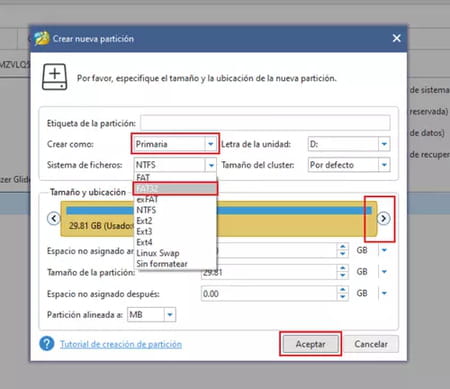This screenshot has width=450, height=389.
Task: Click the left arrow beside partition bar
Action: point(53,219)
